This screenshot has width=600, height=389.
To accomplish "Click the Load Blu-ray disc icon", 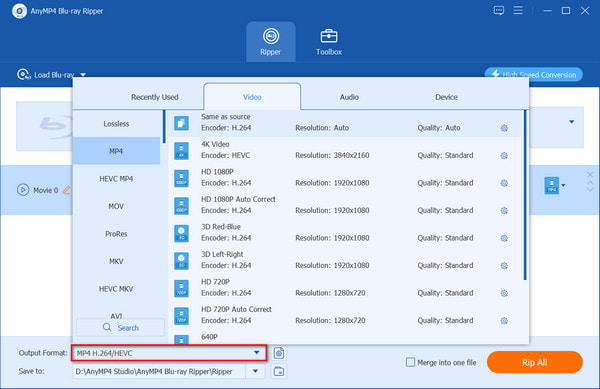I will [23, 74].
